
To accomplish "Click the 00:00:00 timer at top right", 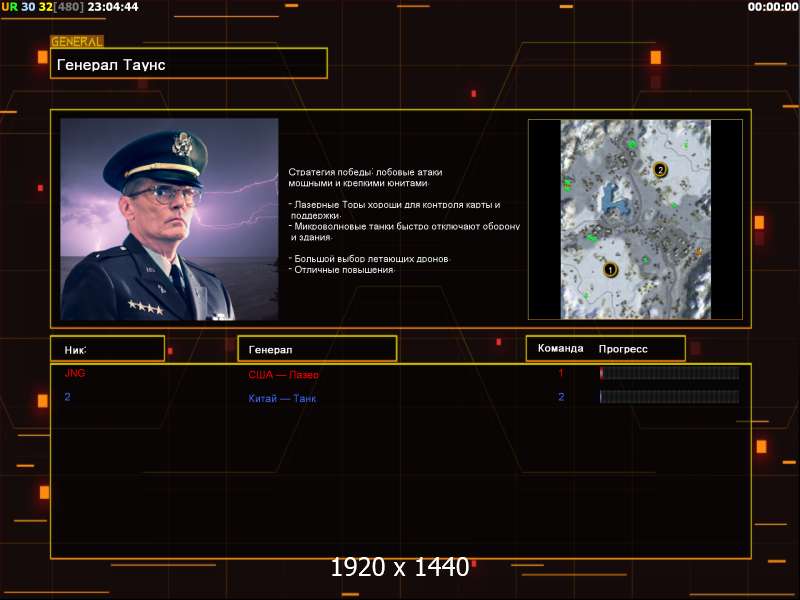I will (772, 7).
